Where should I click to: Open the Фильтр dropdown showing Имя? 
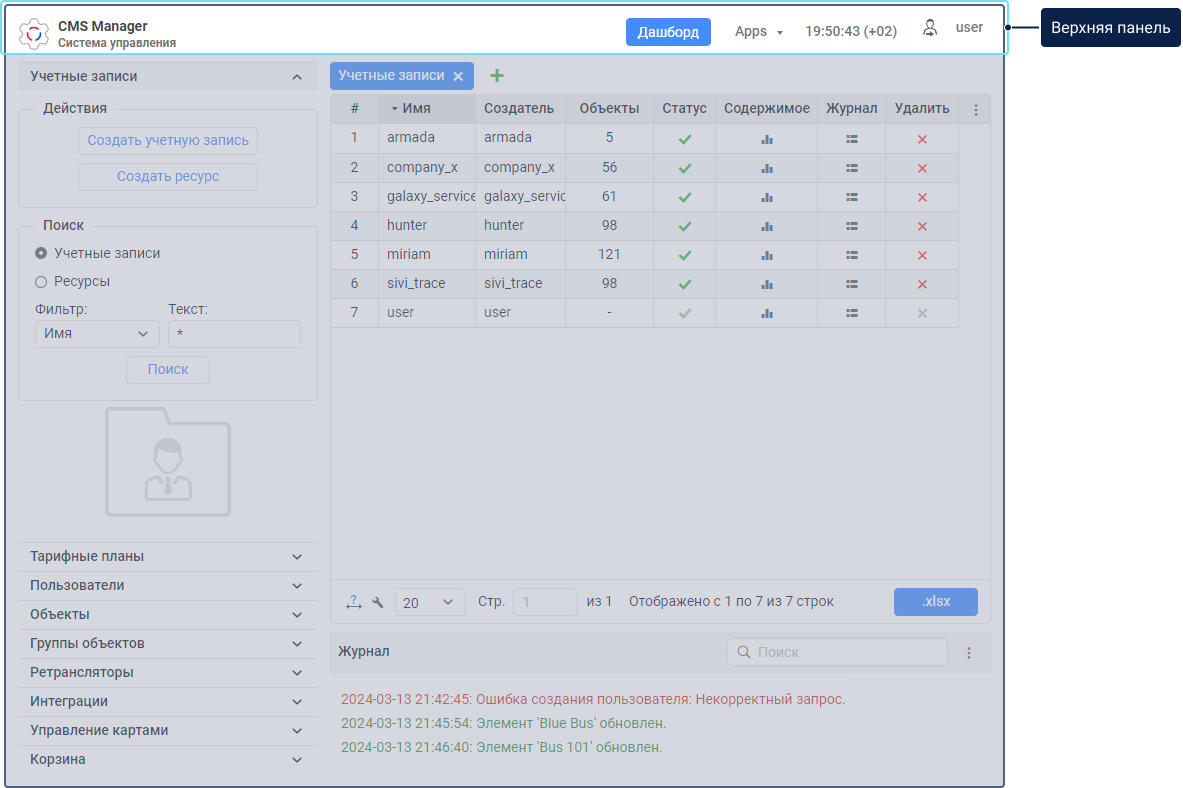pos(96,334)
